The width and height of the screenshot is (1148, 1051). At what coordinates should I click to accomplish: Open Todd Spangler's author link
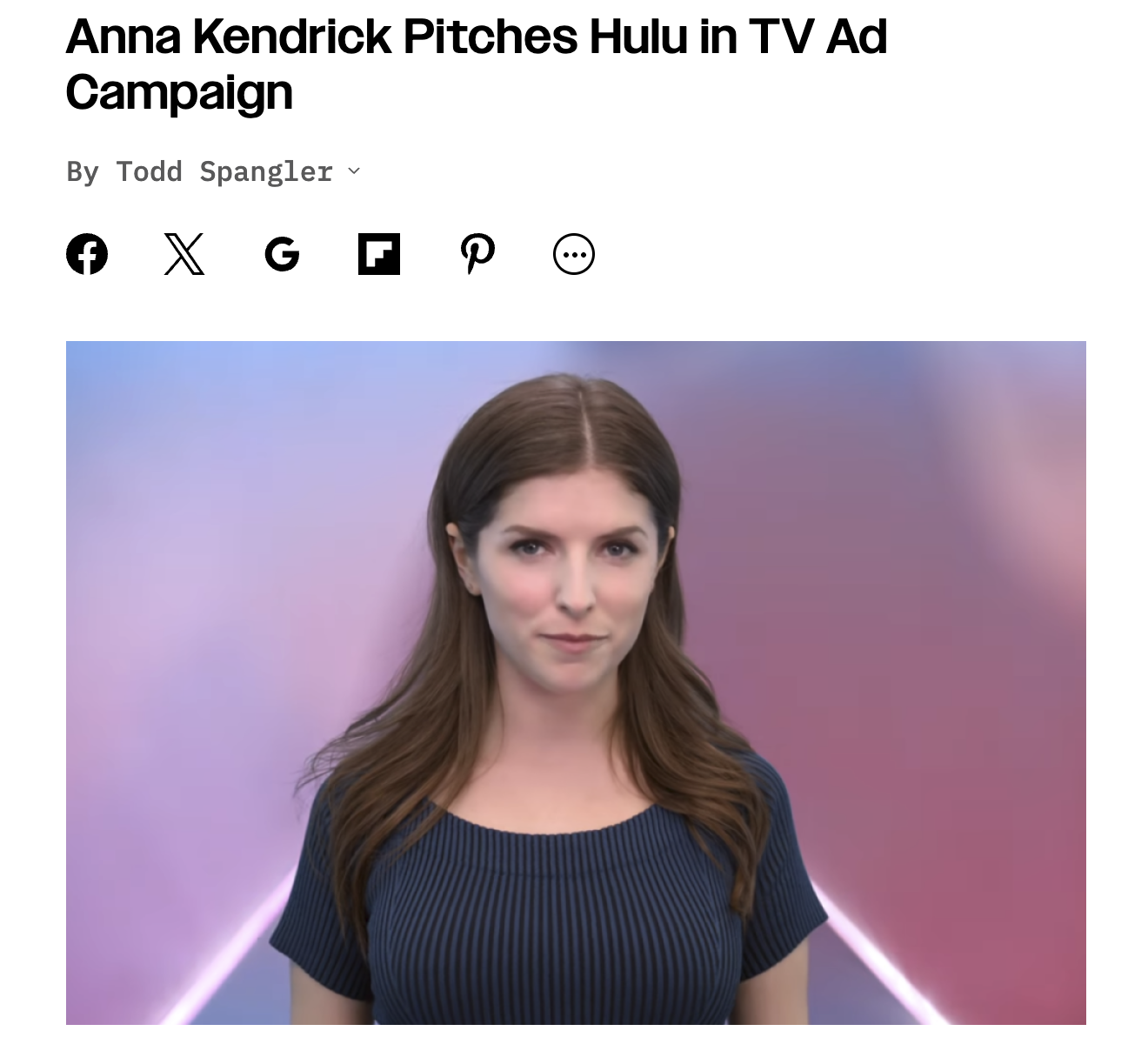tap(224, 171)
